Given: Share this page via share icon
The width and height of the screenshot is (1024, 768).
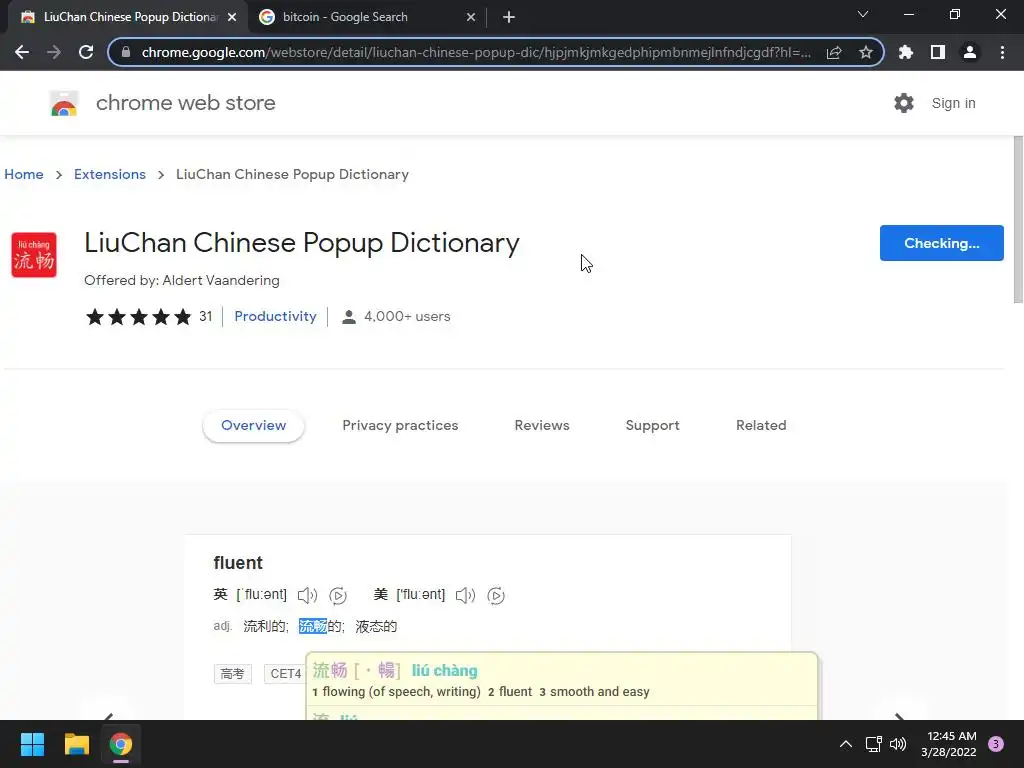Looking at the screenshot, I should (834, 53).
